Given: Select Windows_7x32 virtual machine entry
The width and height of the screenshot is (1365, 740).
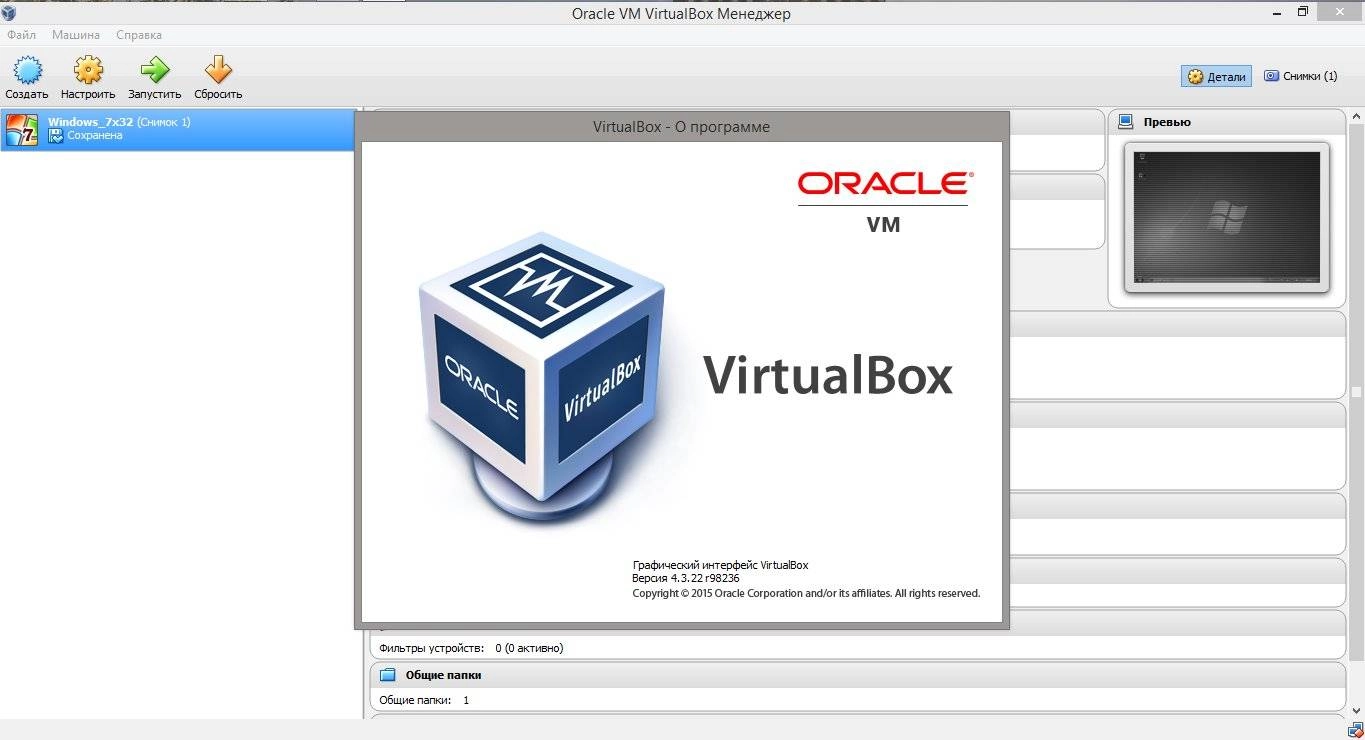Looking at the screenshot, I should (178, 130).
